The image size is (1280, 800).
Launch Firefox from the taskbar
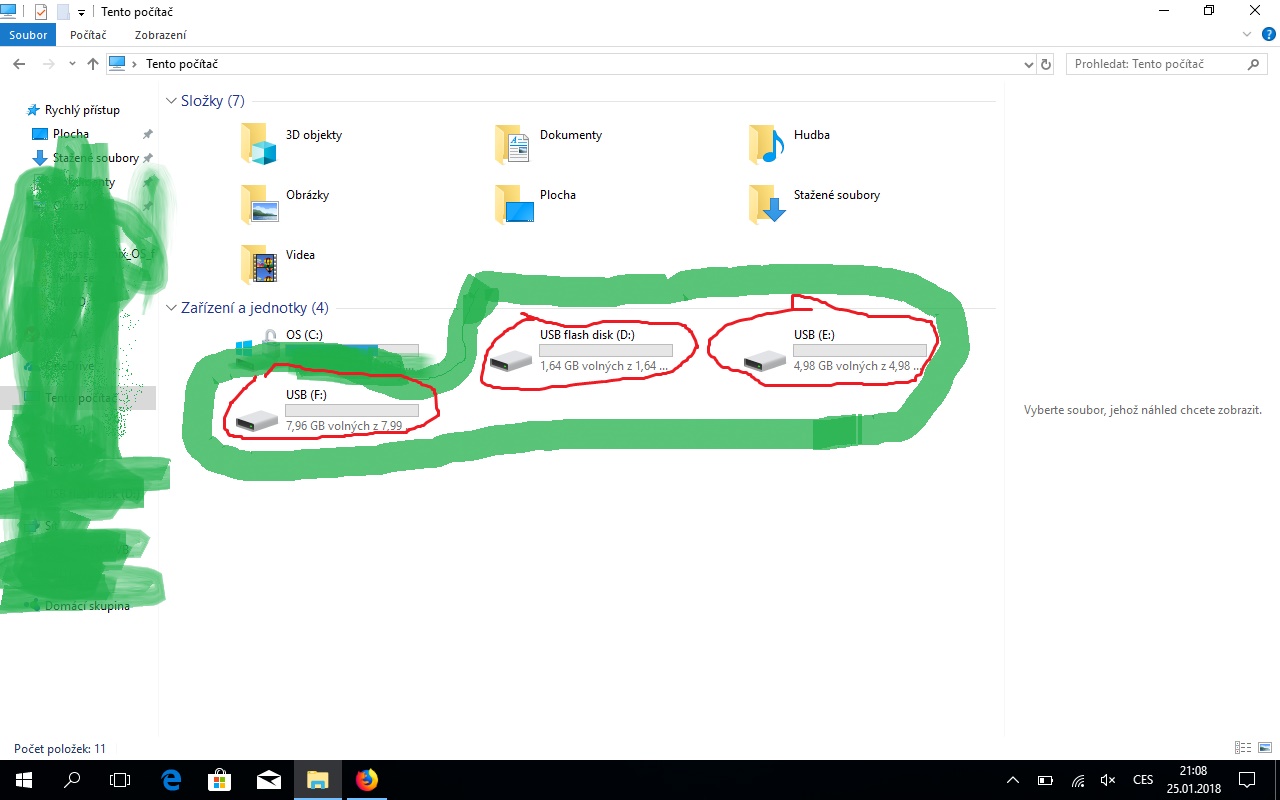(367, 780)
